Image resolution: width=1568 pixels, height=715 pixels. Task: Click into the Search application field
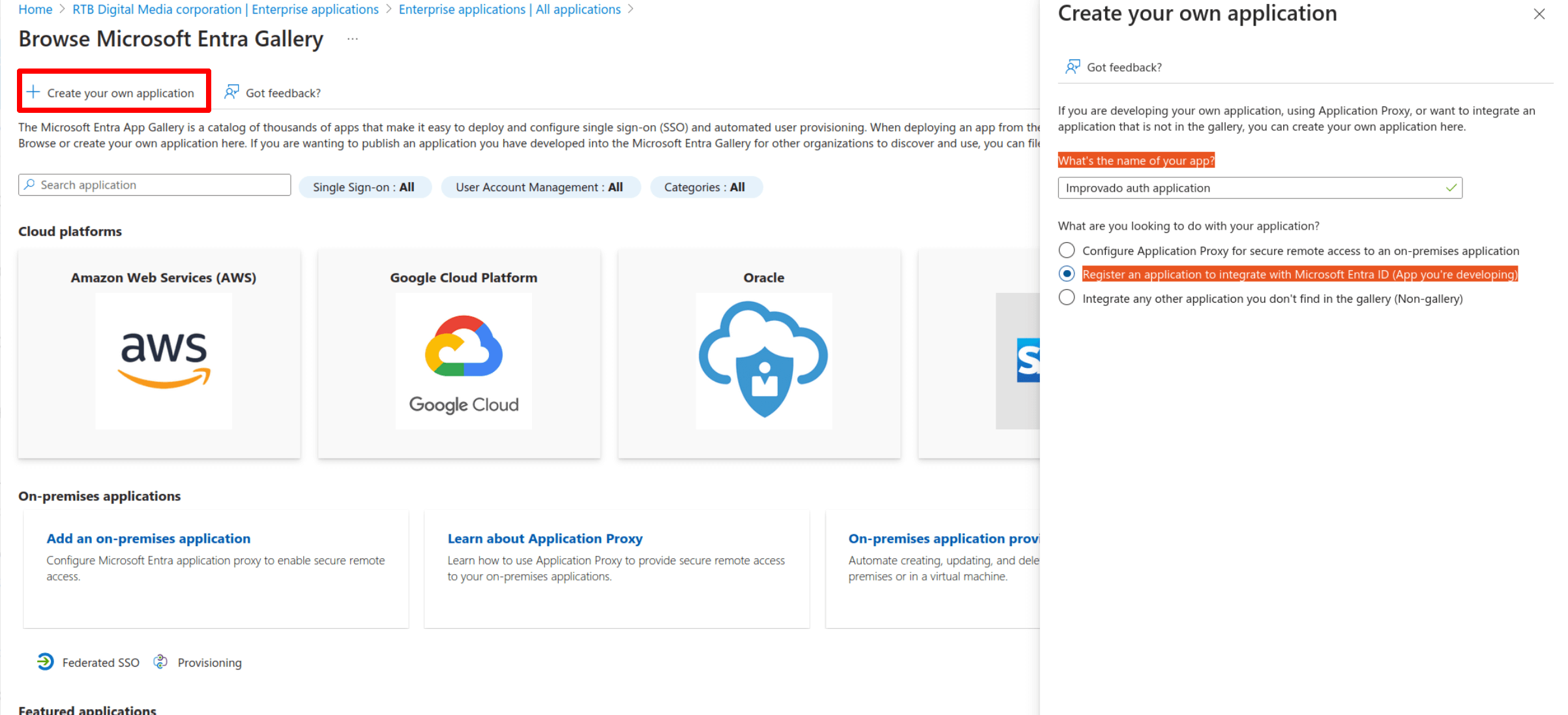click(155, 185)
